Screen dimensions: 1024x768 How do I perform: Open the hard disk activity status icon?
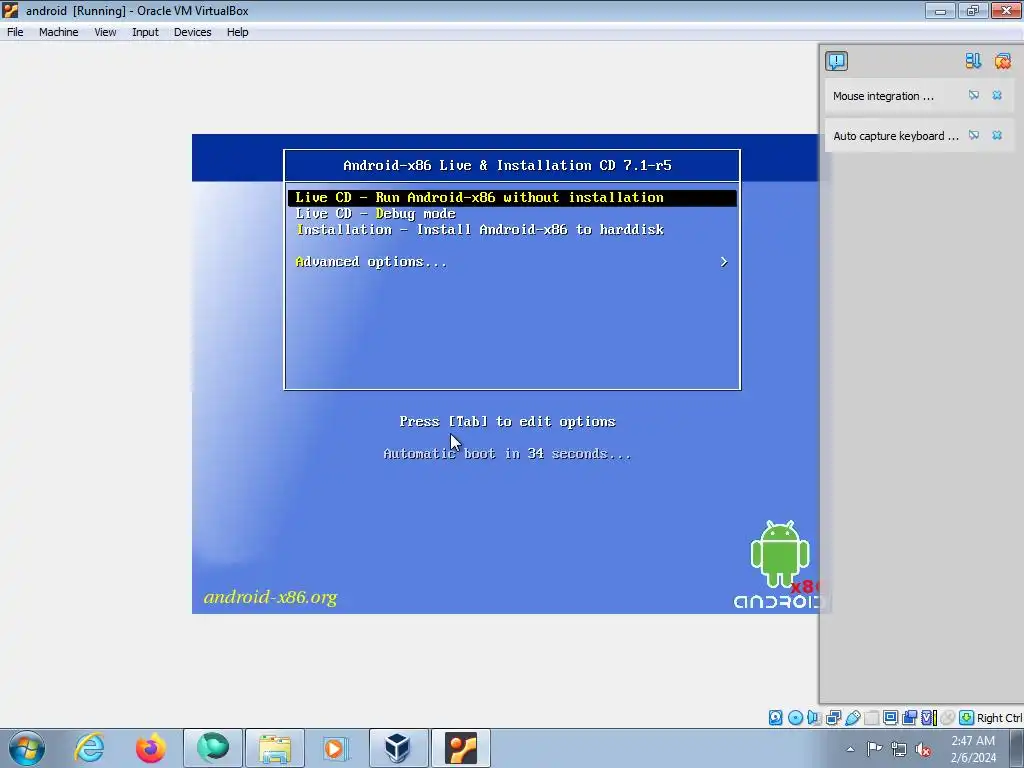(775, 718)
